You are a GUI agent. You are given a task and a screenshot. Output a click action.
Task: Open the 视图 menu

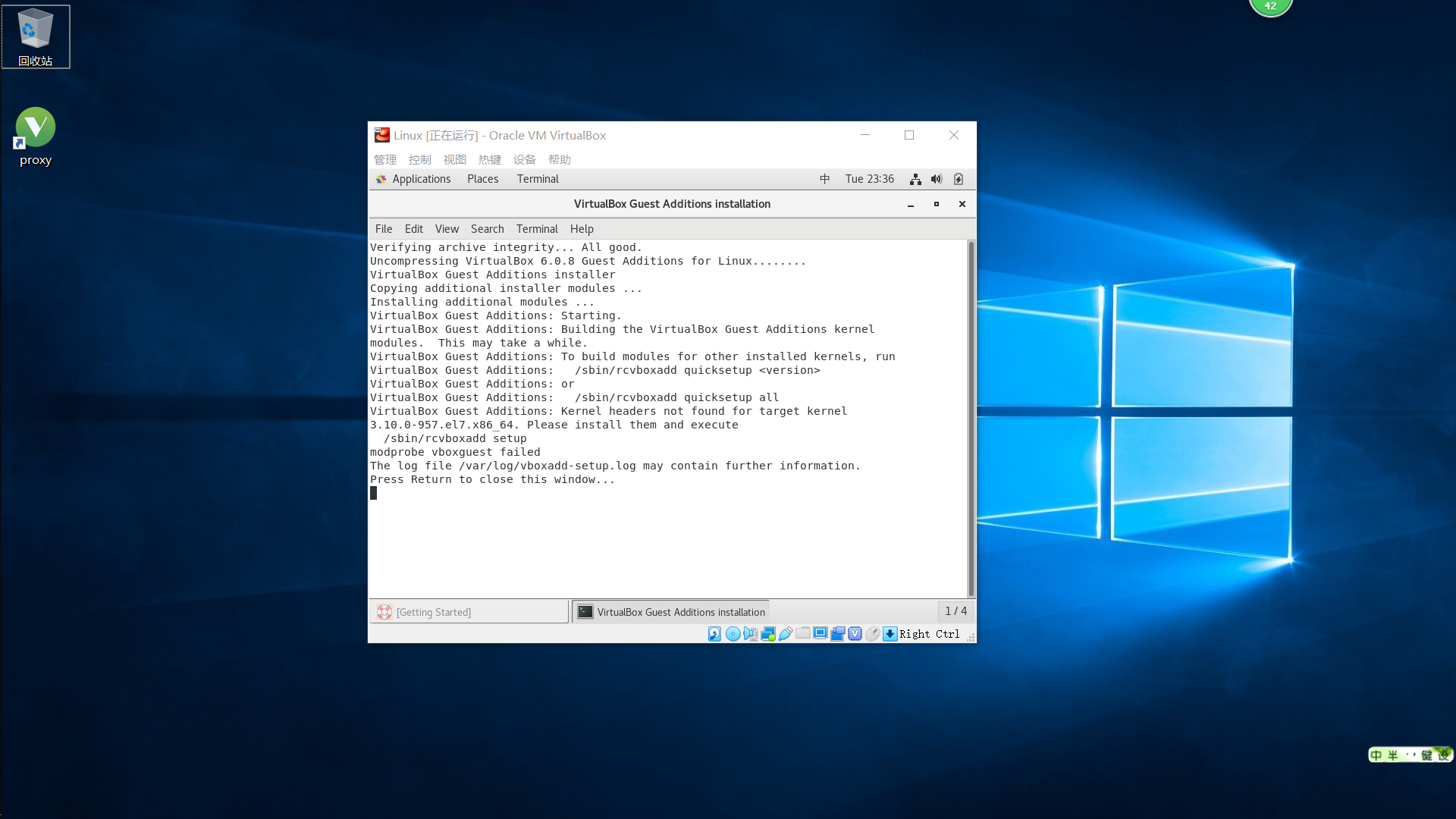pyautogui.click(x=455, y=159)
